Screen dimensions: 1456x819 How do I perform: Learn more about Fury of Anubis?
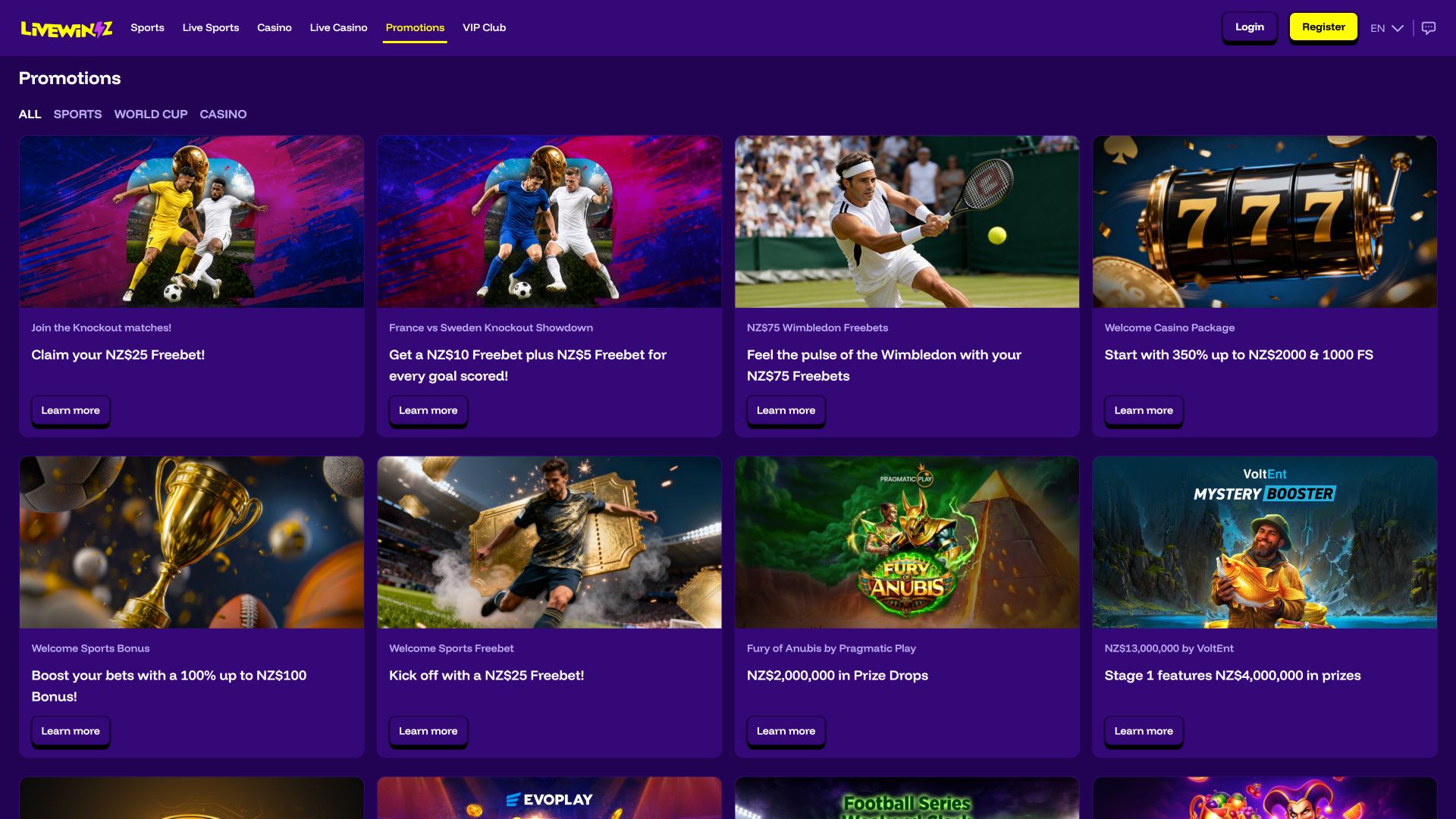pos(786,732)
